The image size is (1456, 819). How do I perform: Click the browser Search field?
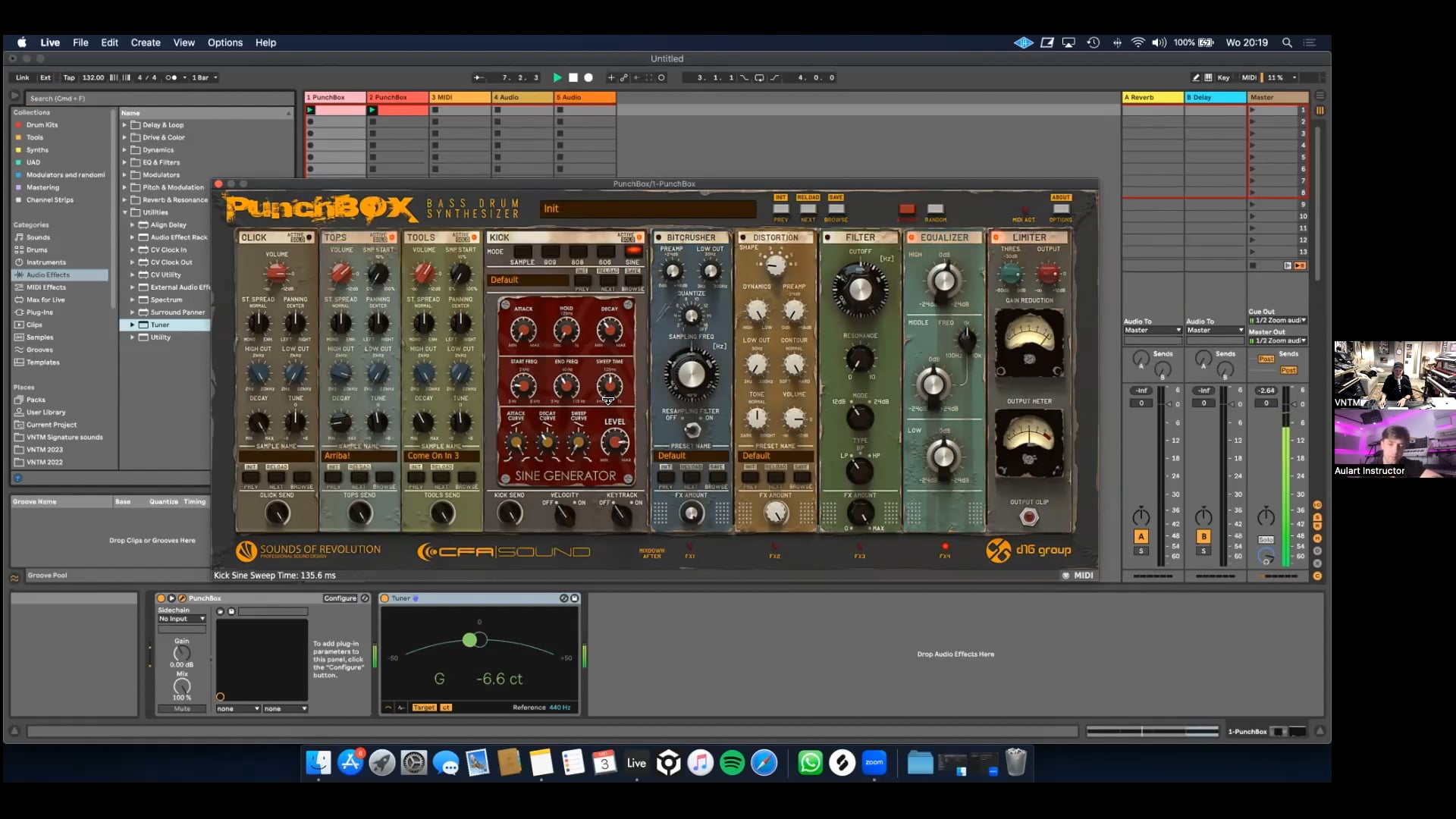click(160, 98)
